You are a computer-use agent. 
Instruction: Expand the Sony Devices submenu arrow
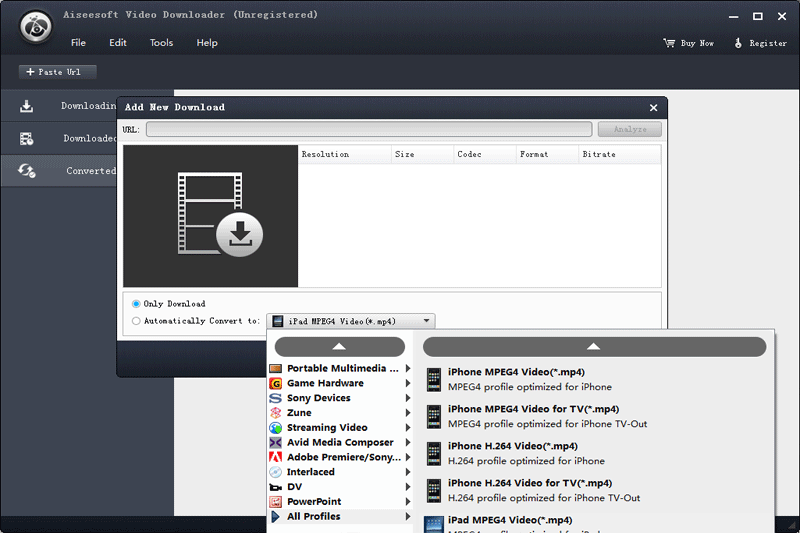tap(408, 398)
